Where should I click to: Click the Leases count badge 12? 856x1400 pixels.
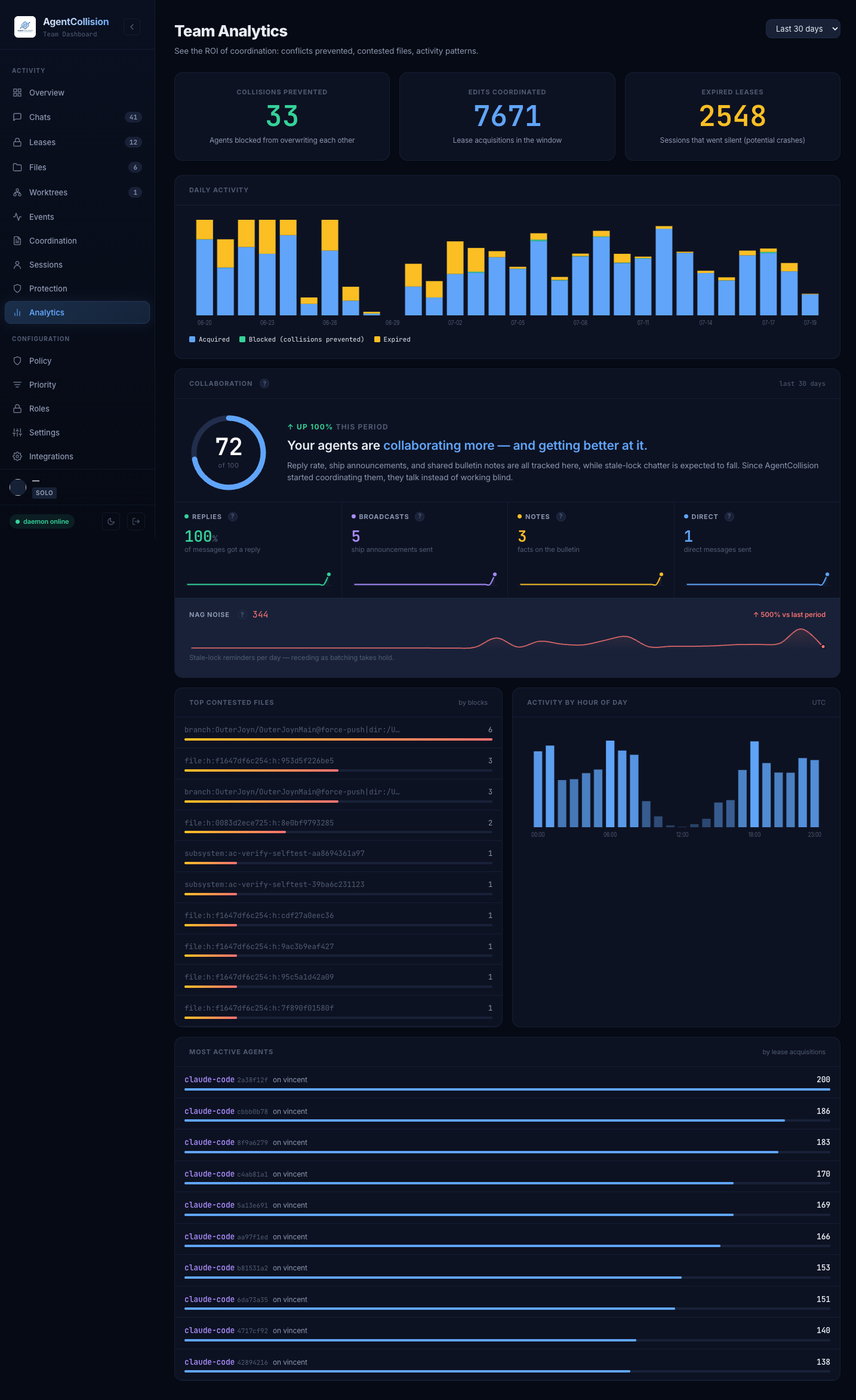click(133, 142)
